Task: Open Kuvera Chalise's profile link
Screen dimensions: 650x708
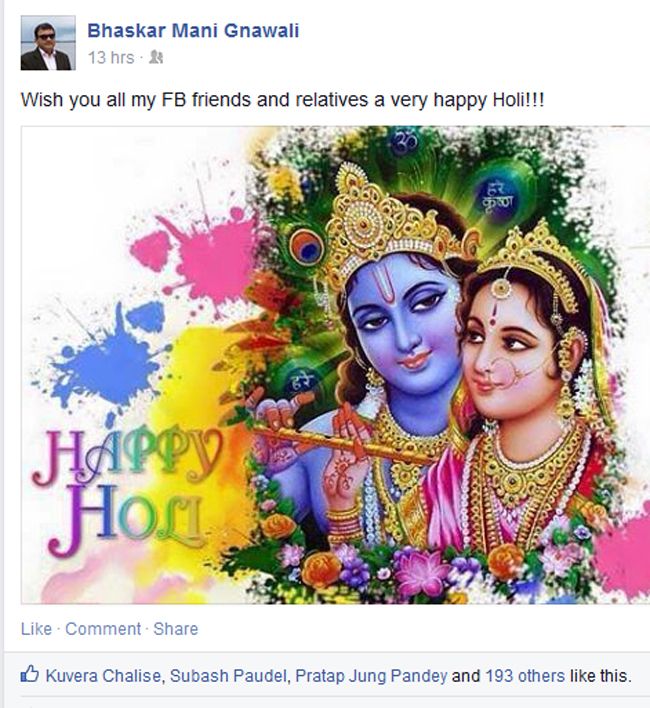Action: [103, 676]
